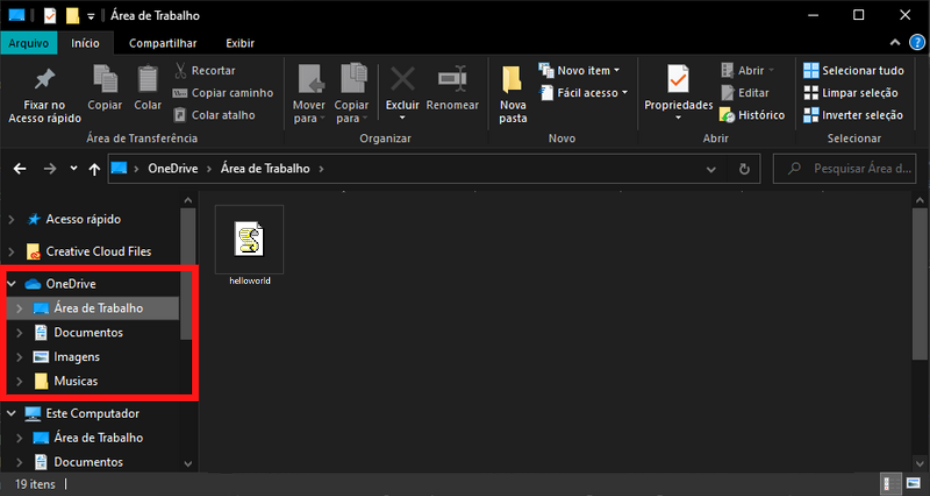Open the Copiar para menu
This screenshot has width=930, height=496.
(352, 95)
